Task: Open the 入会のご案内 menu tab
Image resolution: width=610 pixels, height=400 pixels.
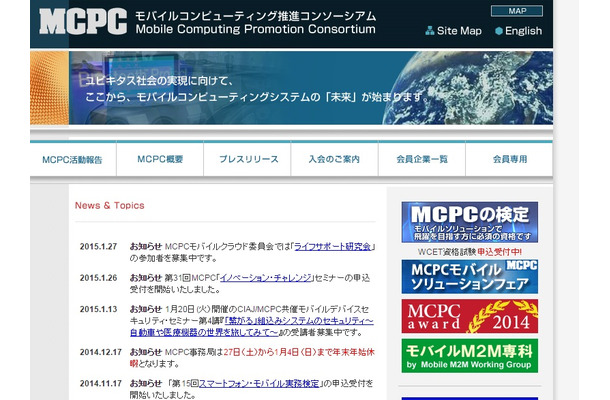Action: click(x=335, y=159)
